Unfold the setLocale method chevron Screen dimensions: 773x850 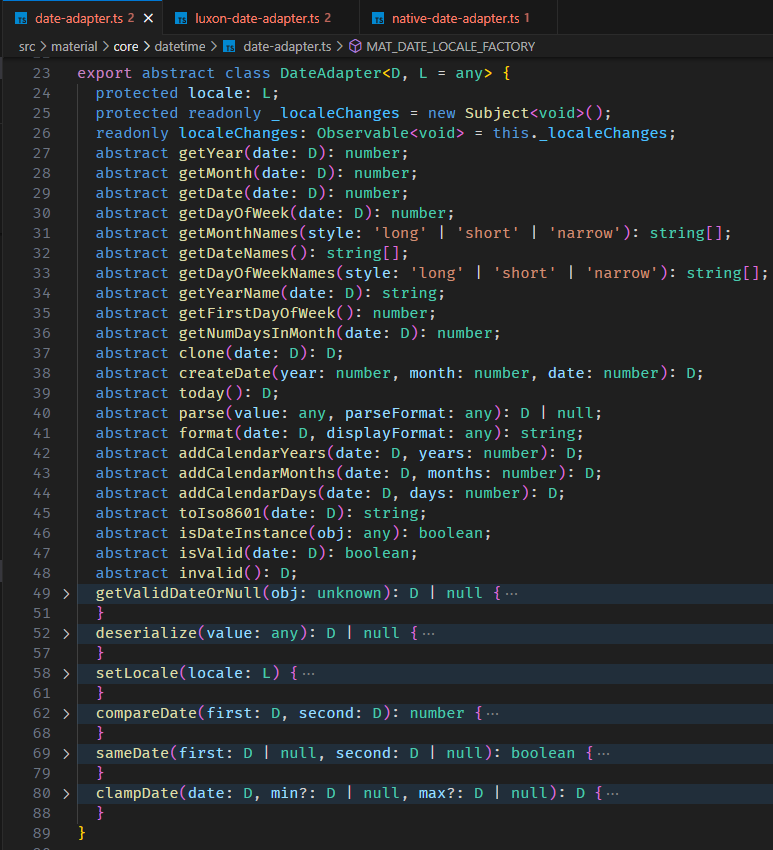pos(66,674)
